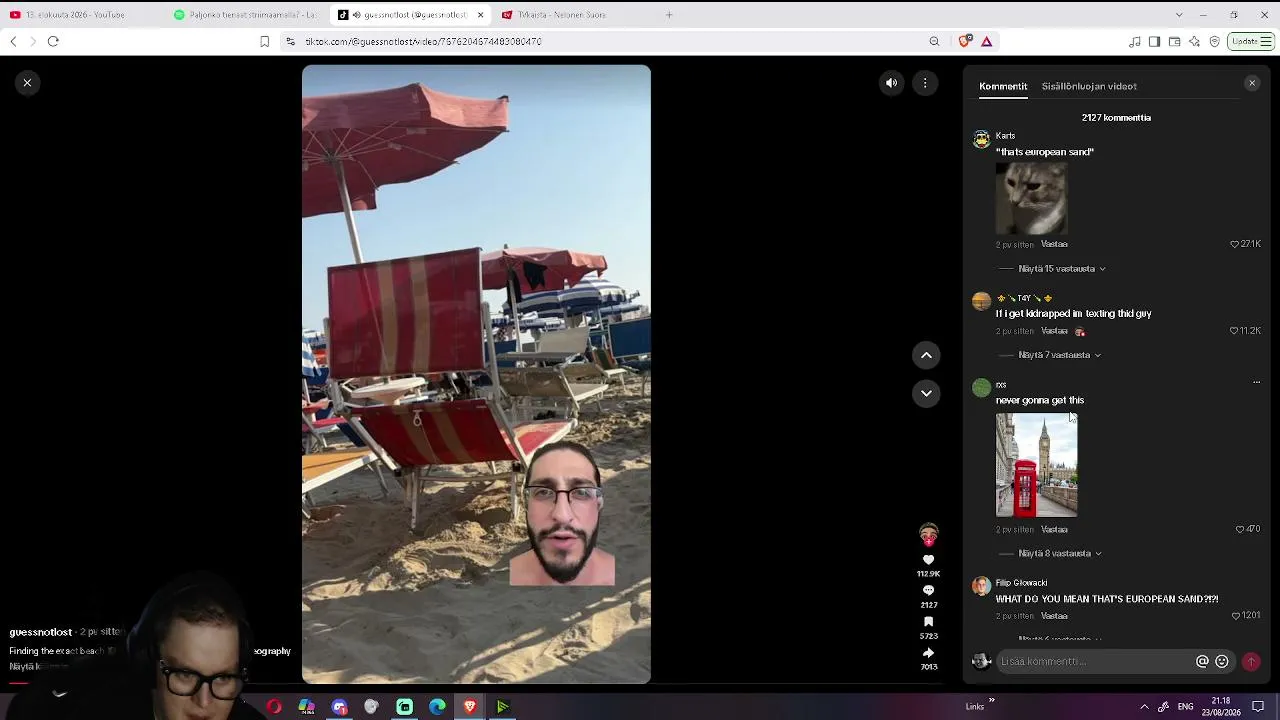Mute the TikTok video sound
This screenshot has height=720, width=1280.
coord(892,83)
